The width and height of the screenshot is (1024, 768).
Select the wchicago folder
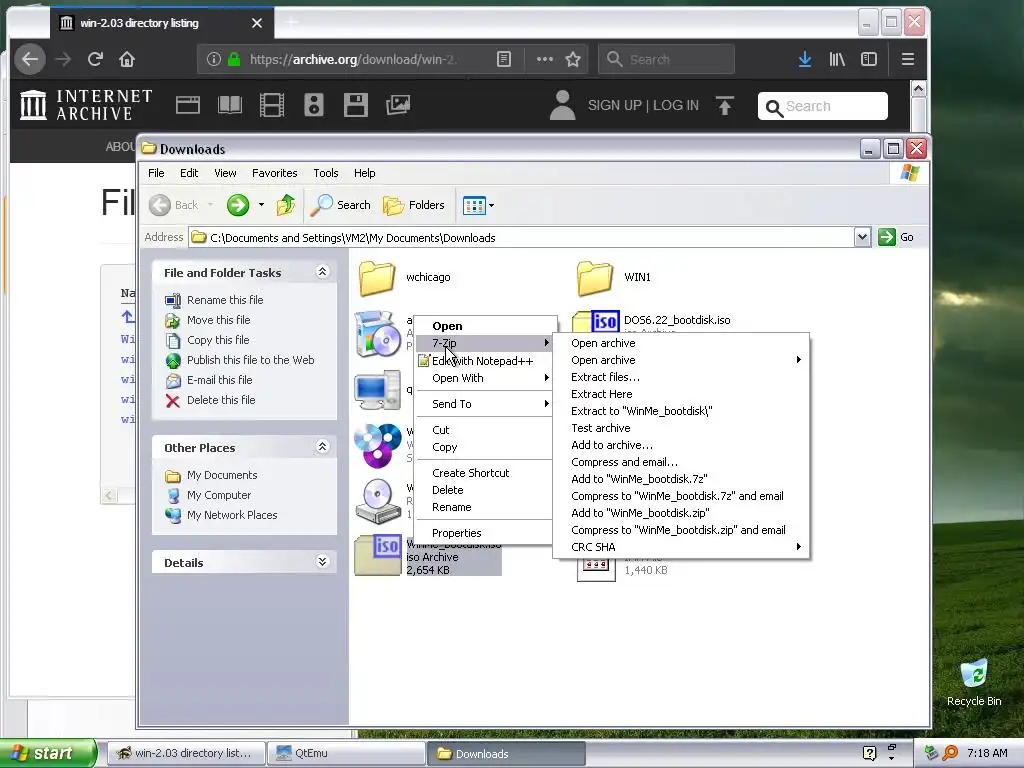405,278
